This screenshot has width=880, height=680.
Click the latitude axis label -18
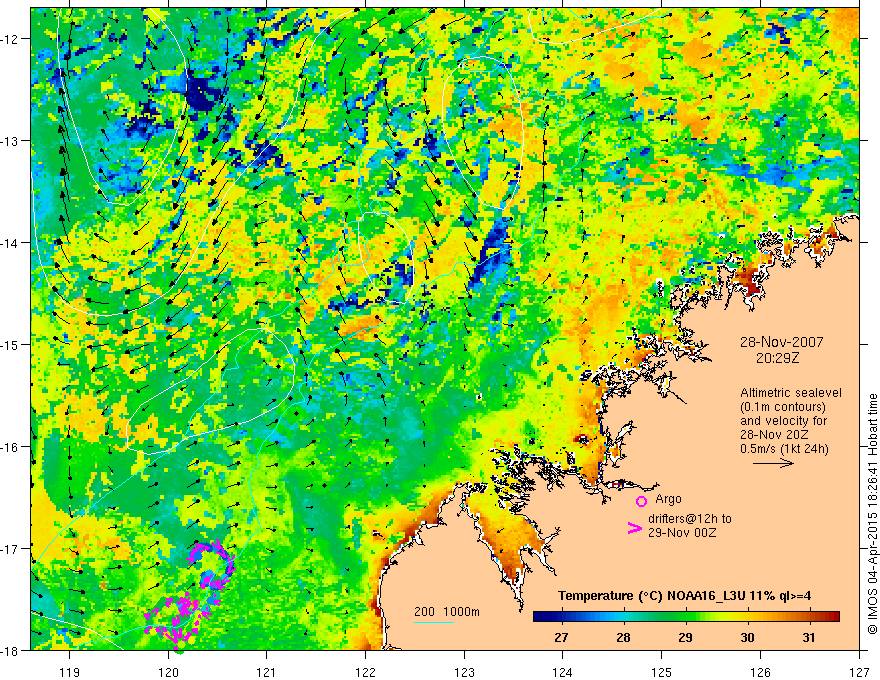11,650
